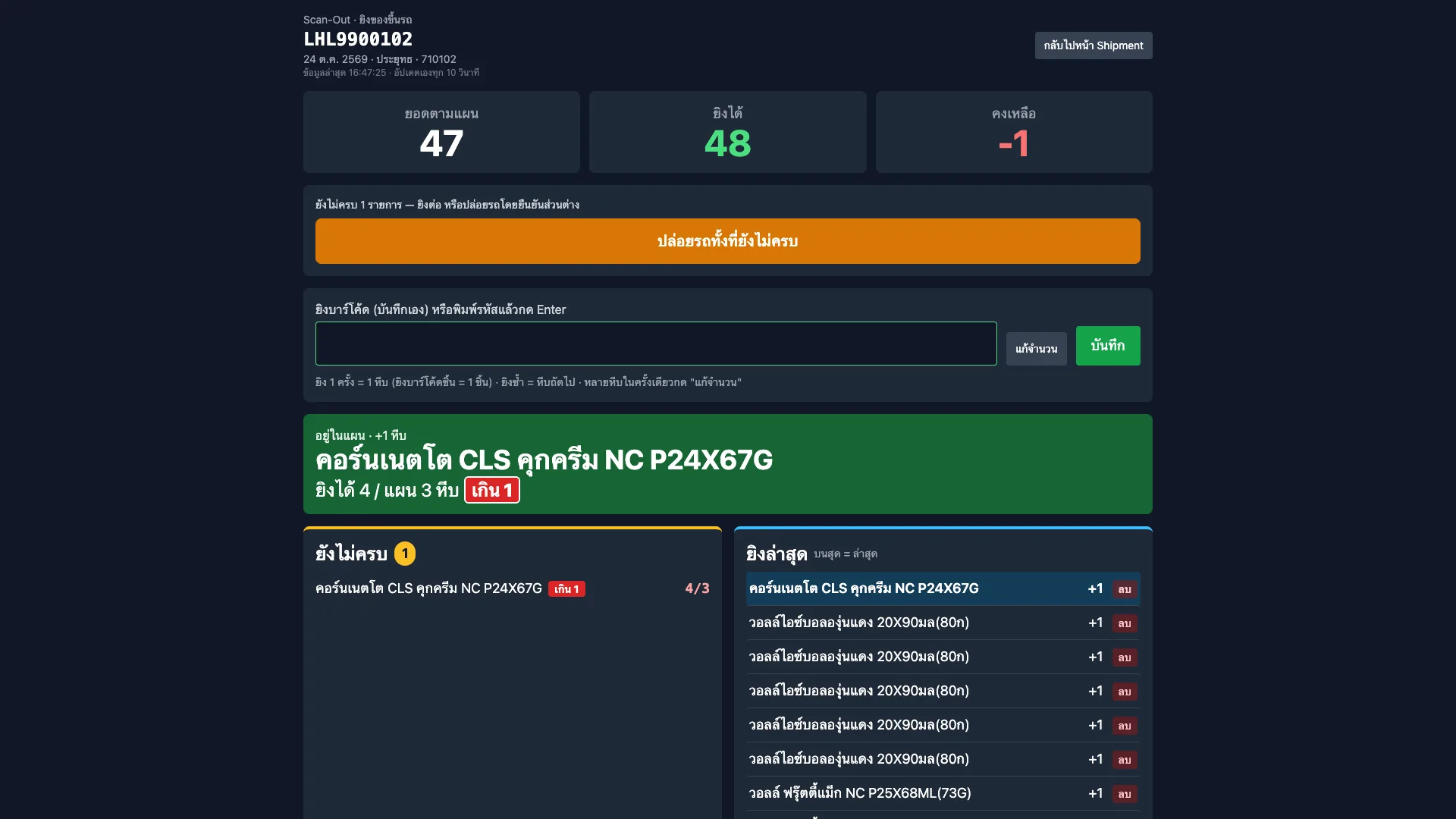Click the Scan-Out · ยิงของขึ้นรถ breadcrumb text
This screenshot has height=819, width=1456.
point(358,20)
